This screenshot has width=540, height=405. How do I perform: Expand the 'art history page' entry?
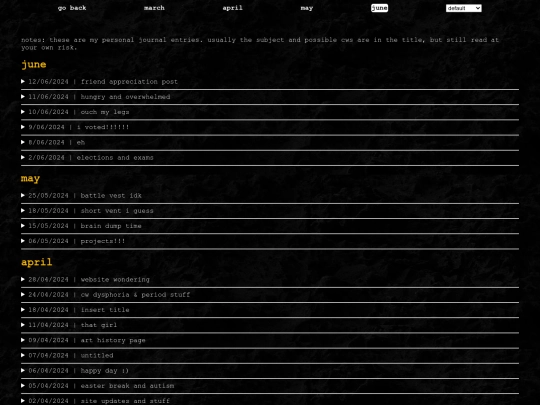[270, 340]
